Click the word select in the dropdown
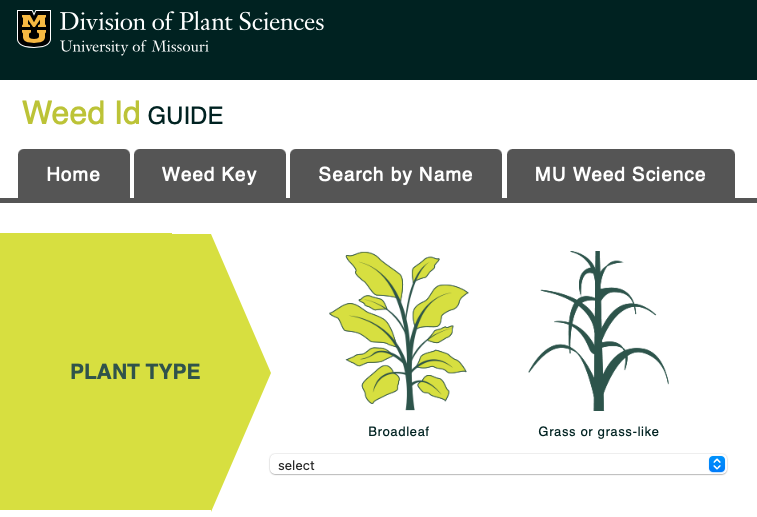This screenshot has width=757, height=517. coord(296,465)
